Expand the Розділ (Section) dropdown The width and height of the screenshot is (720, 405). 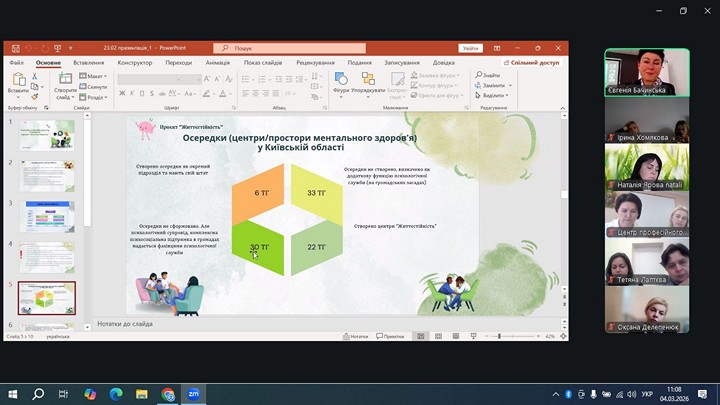96,97
